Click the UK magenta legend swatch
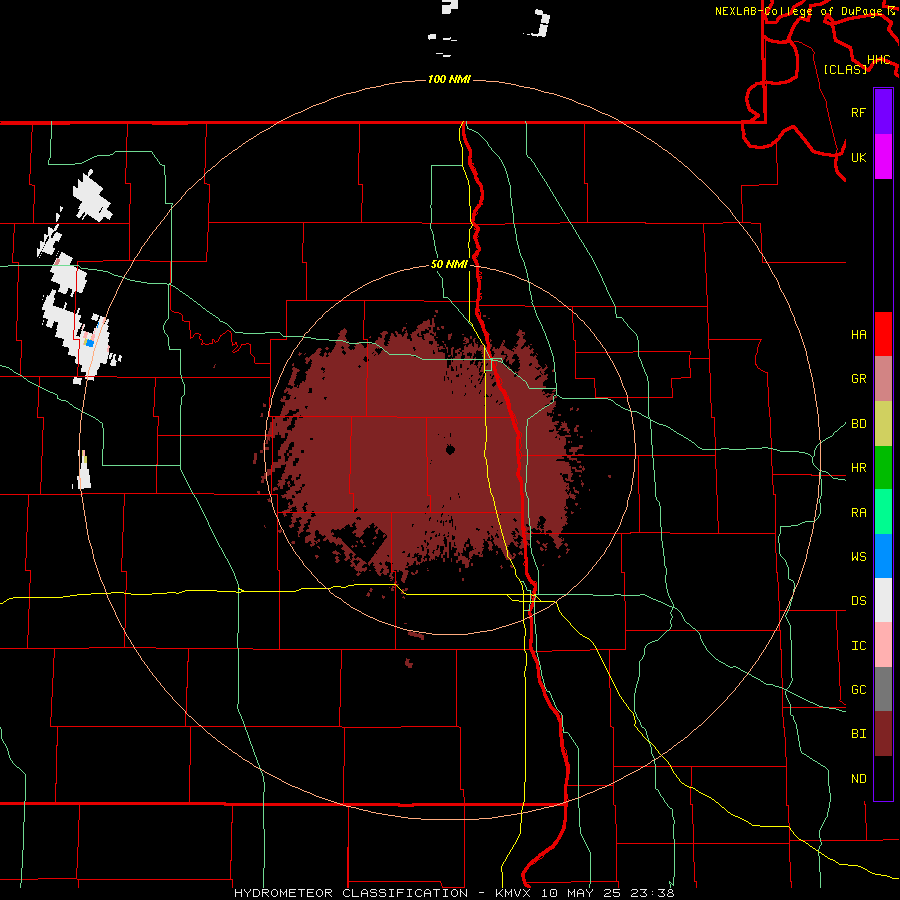Viewport: 900px width, 900px height. 883,157
